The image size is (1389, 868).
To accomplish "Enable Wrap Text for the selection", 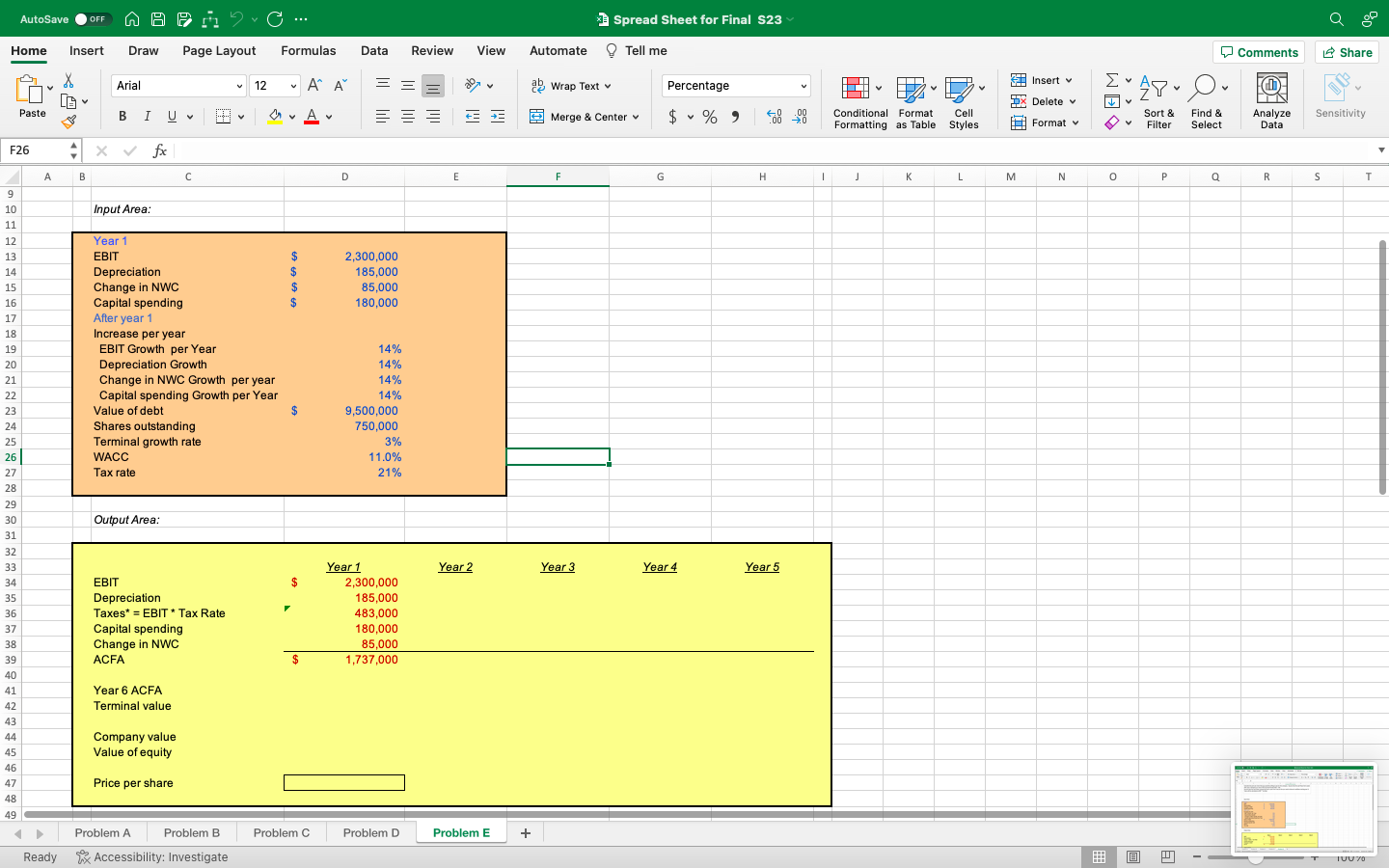I will coord(570,85).
